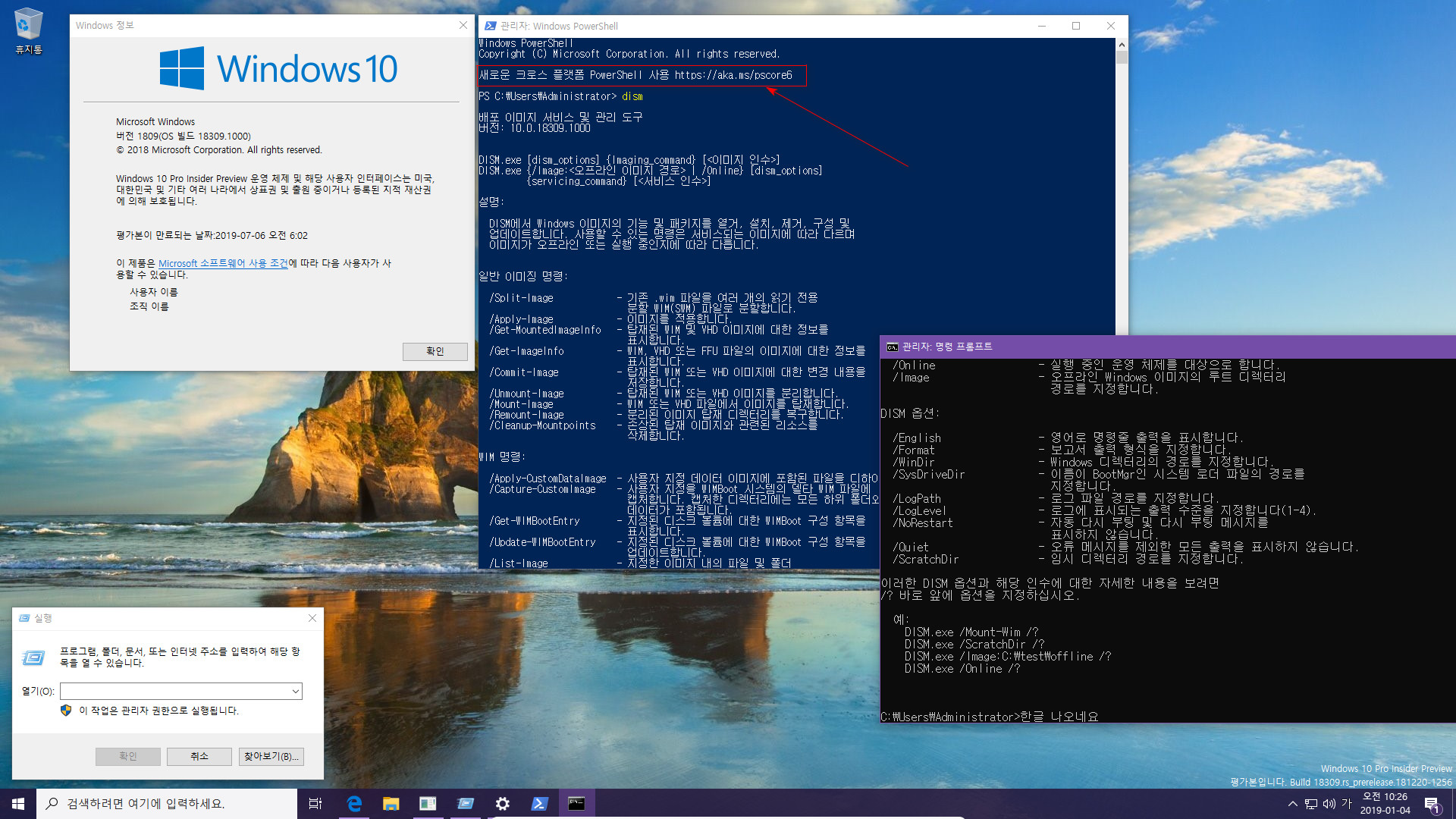Click the Windows Start button

click(x=18, y=804)
